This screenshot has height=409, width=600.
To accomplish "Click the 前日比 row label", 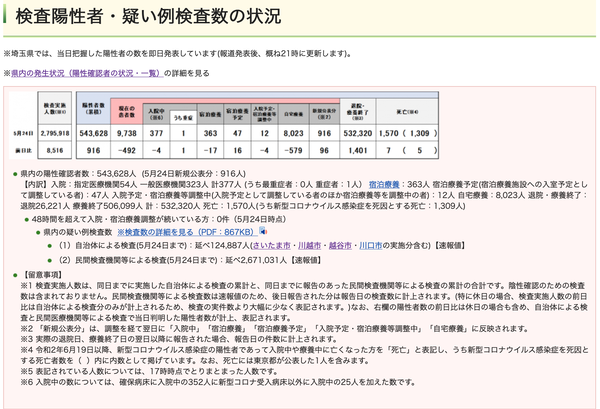I will [23, 150].
